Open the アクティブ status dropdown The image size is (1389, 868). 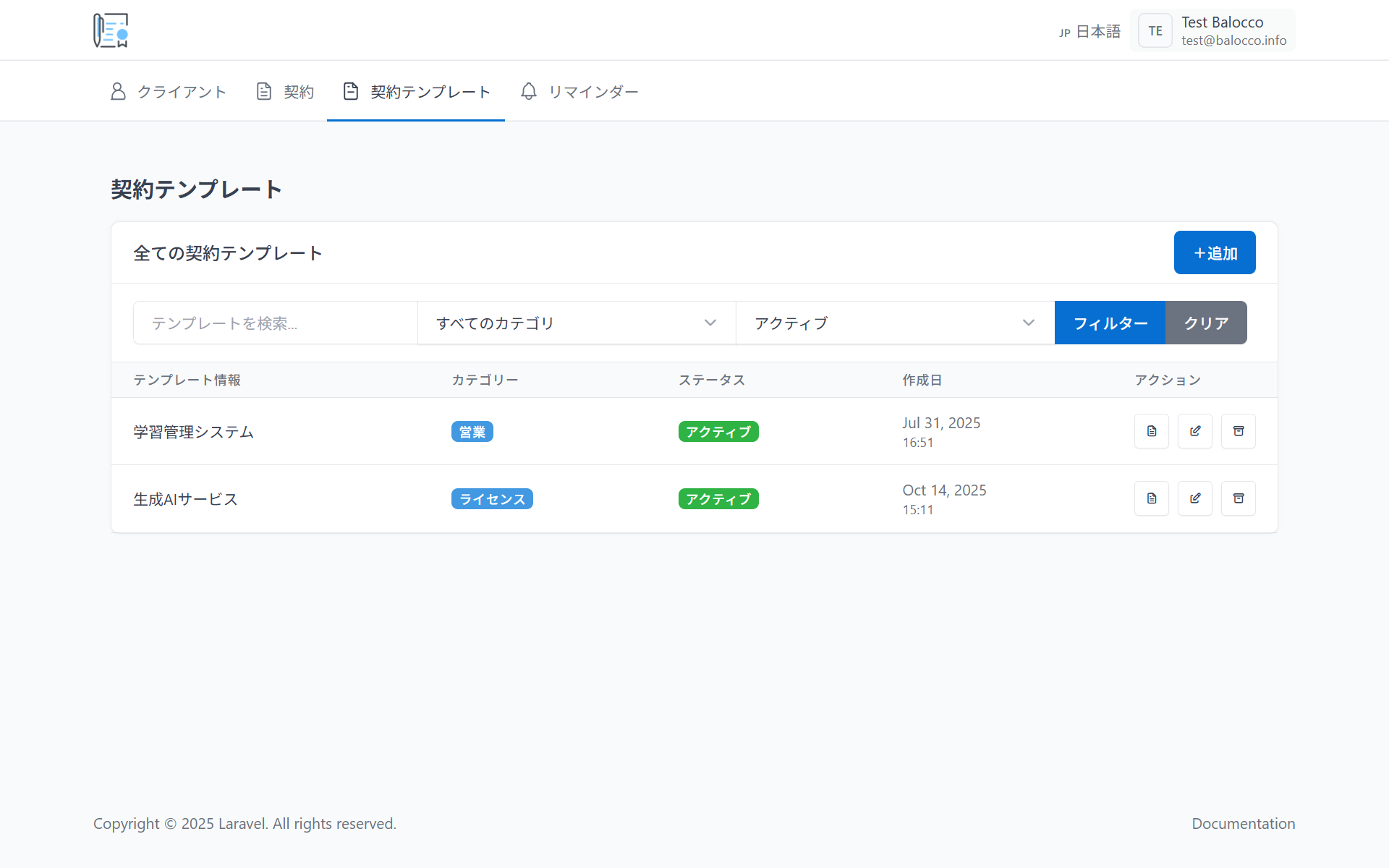tap(894, 323)
